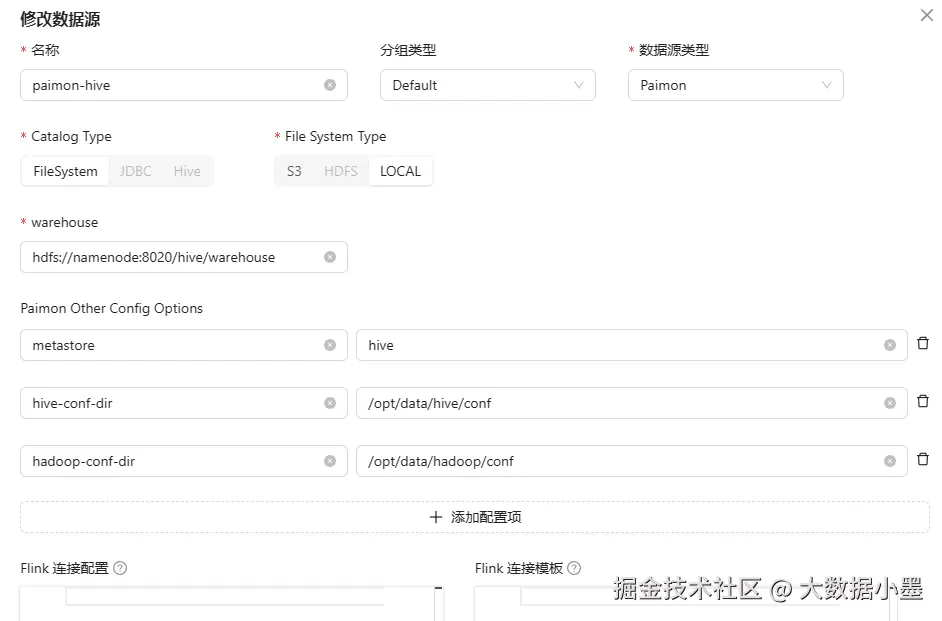Show help for Flink 连接模板
Viewport: 942px width, 621px height.
coord(574,568)
